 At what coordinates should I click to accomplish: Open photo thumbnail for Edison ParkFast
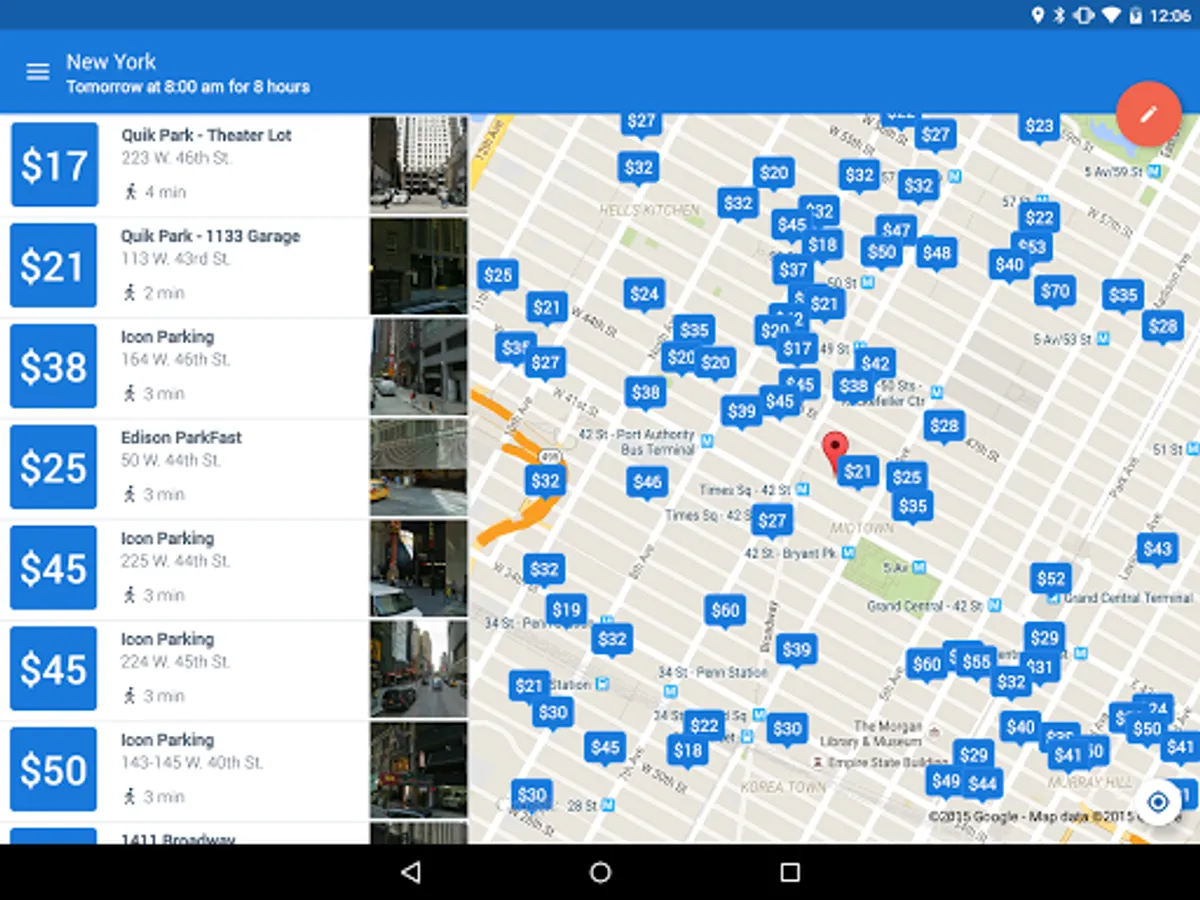418,468
